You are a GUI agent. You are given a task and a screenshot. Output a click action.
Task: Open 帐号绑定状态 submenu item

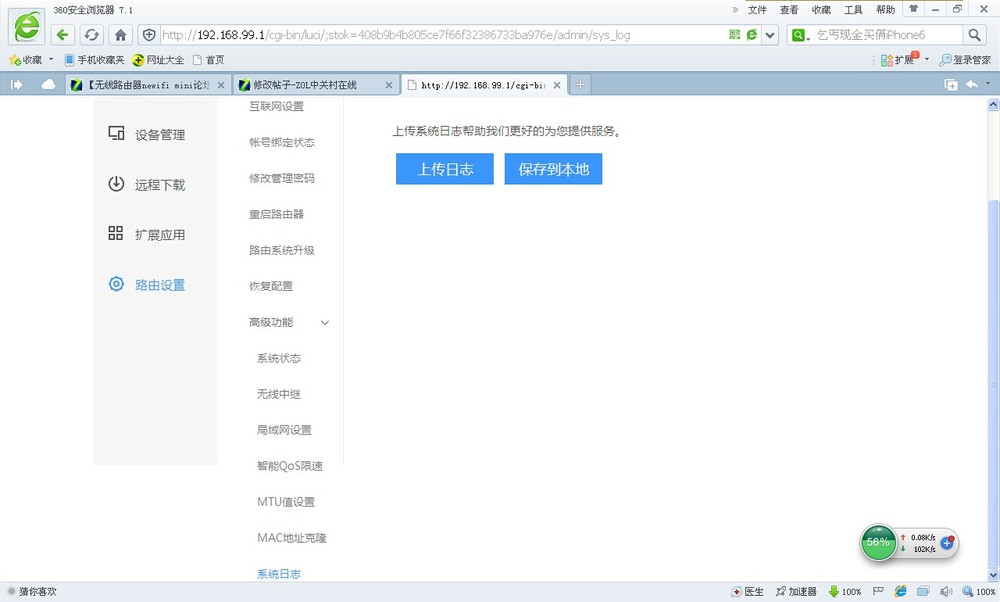[x=282, y=142]
